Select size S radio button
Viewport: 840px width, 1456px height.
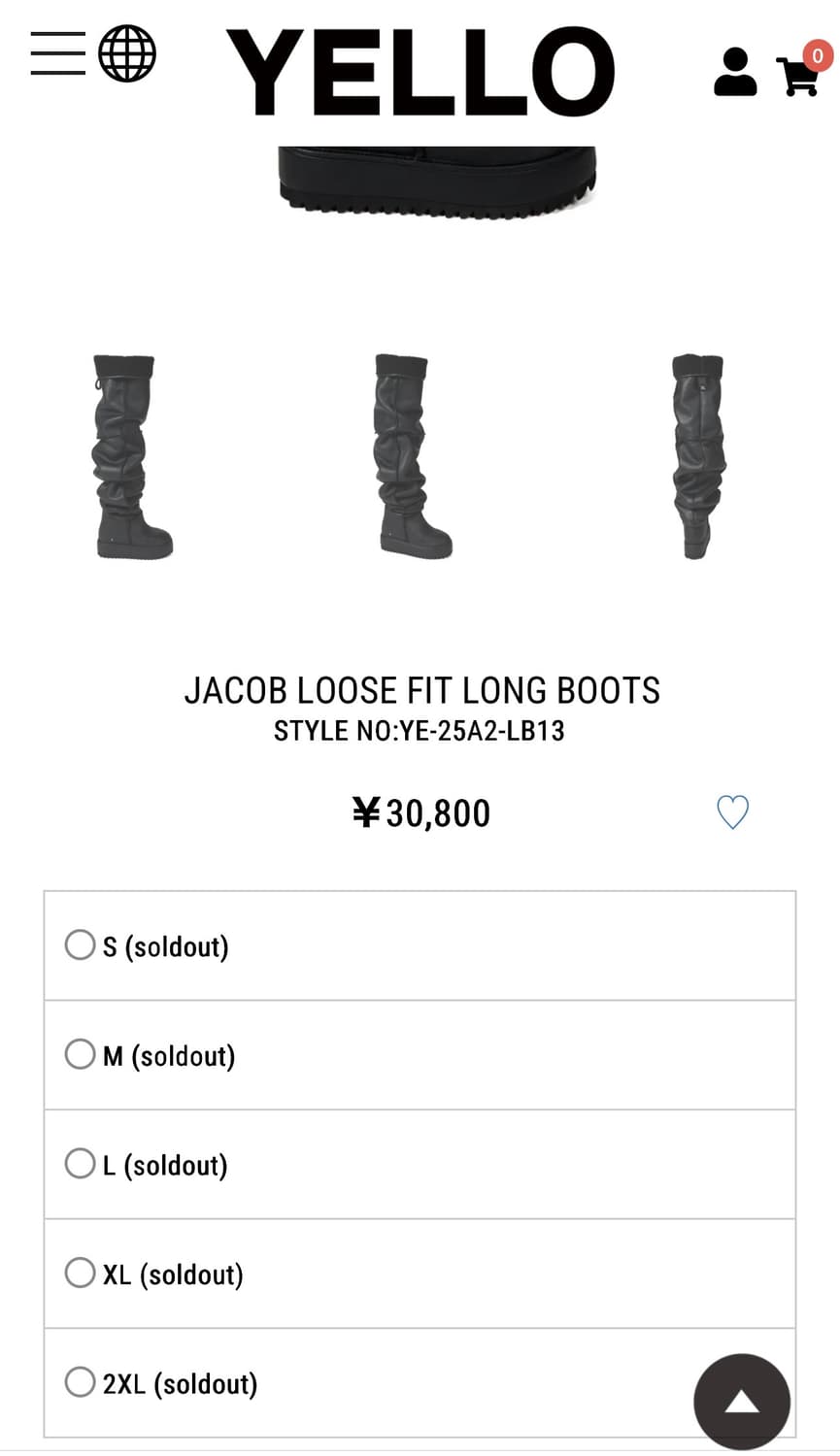point(80,945)
